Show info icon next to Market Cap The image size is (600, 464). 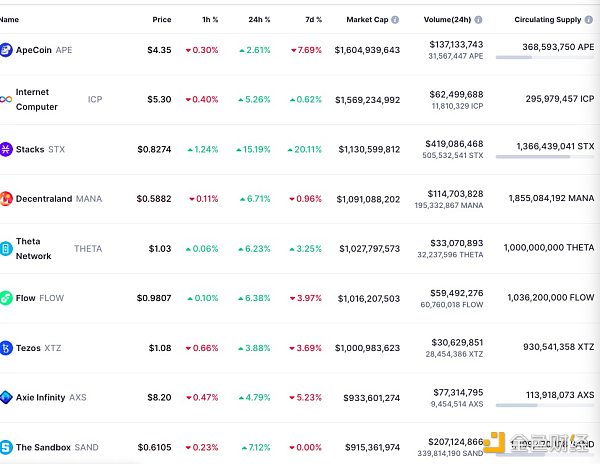pyautogui.click(x=395, y=20)
